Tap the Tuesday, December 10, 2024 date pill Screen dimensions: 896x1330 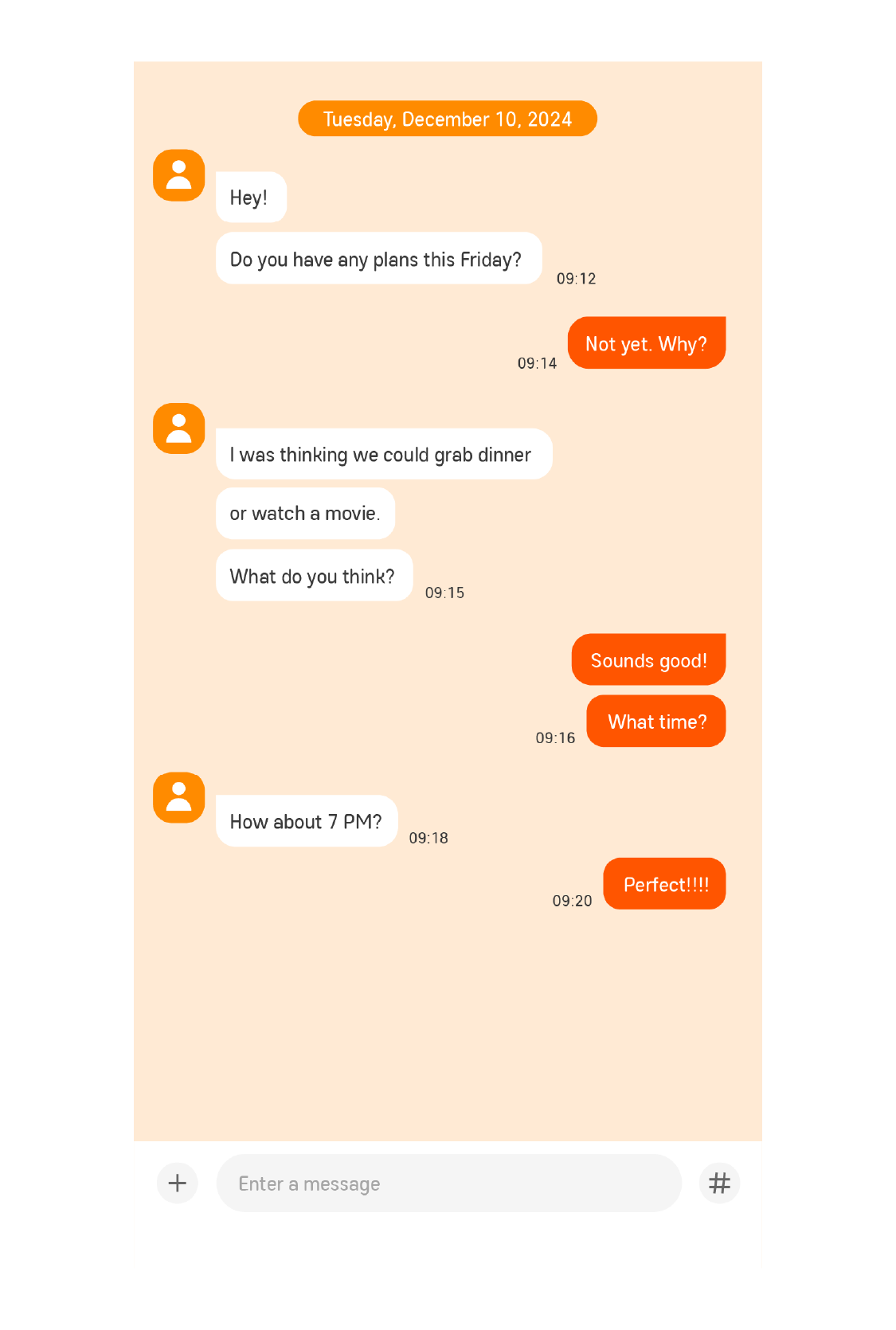(448, 119)
